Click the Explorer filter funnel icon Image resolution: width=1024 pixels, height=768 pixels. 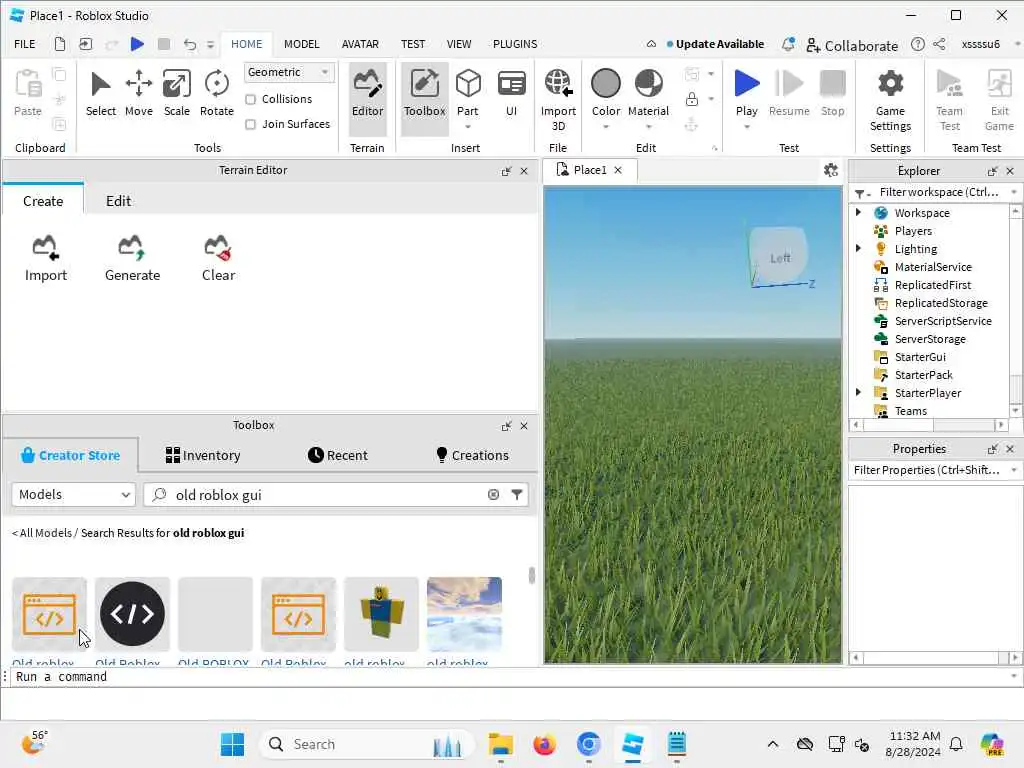(860, 193)
